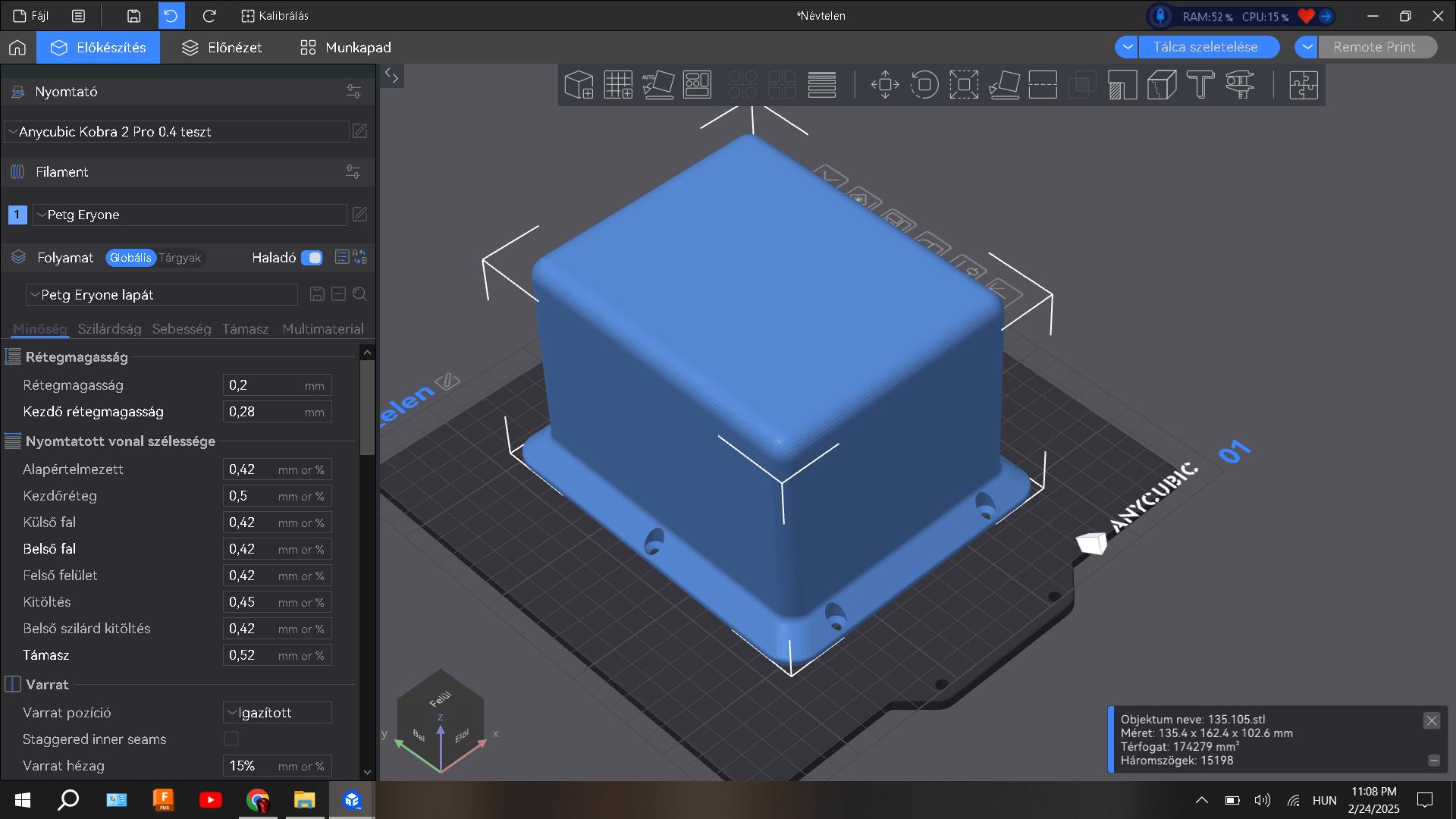Click the Remote Print button
This screenshot has width=1456, height=819.
1378,47
